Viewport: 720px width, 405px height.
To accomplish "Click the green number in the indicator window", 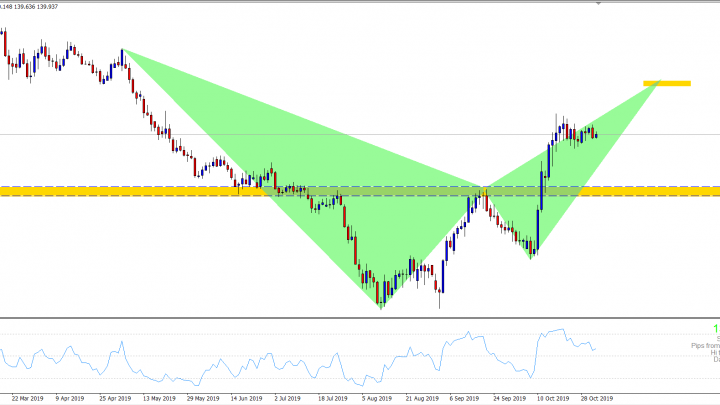I will coord(716,328).
